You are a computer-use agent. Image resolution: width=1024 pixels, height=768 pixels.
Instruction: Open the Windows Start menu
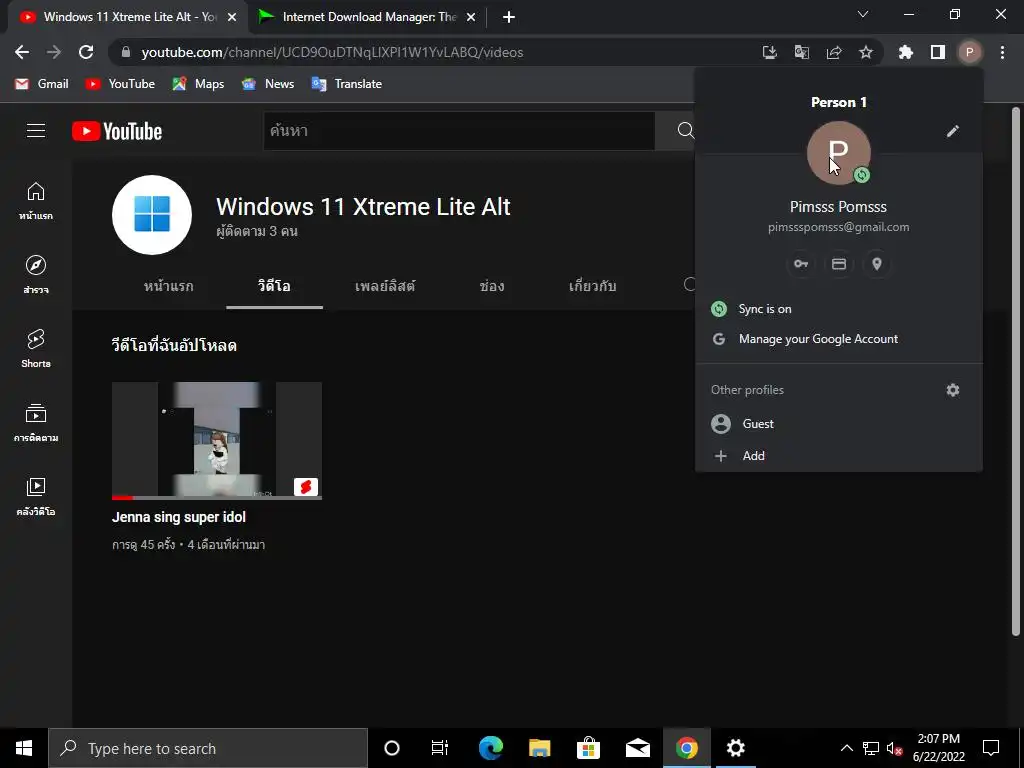coord(24,748)
